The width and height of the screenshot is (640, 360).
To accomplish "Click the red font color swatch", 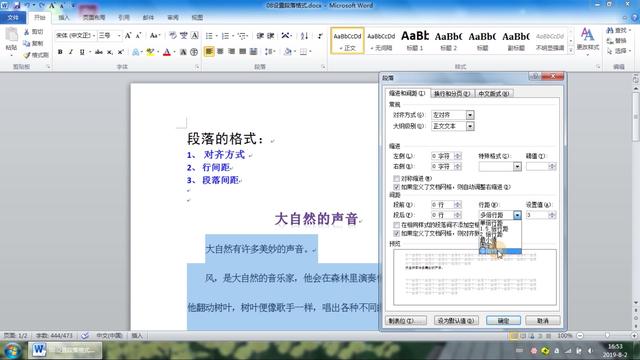I will [167, 52].
